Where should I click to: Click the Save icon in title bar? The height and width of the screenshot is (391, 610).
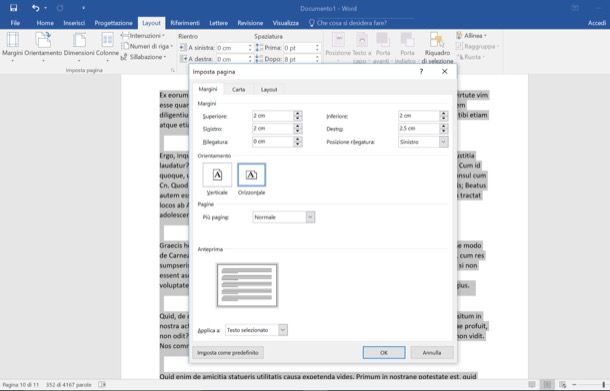point(14,8)
